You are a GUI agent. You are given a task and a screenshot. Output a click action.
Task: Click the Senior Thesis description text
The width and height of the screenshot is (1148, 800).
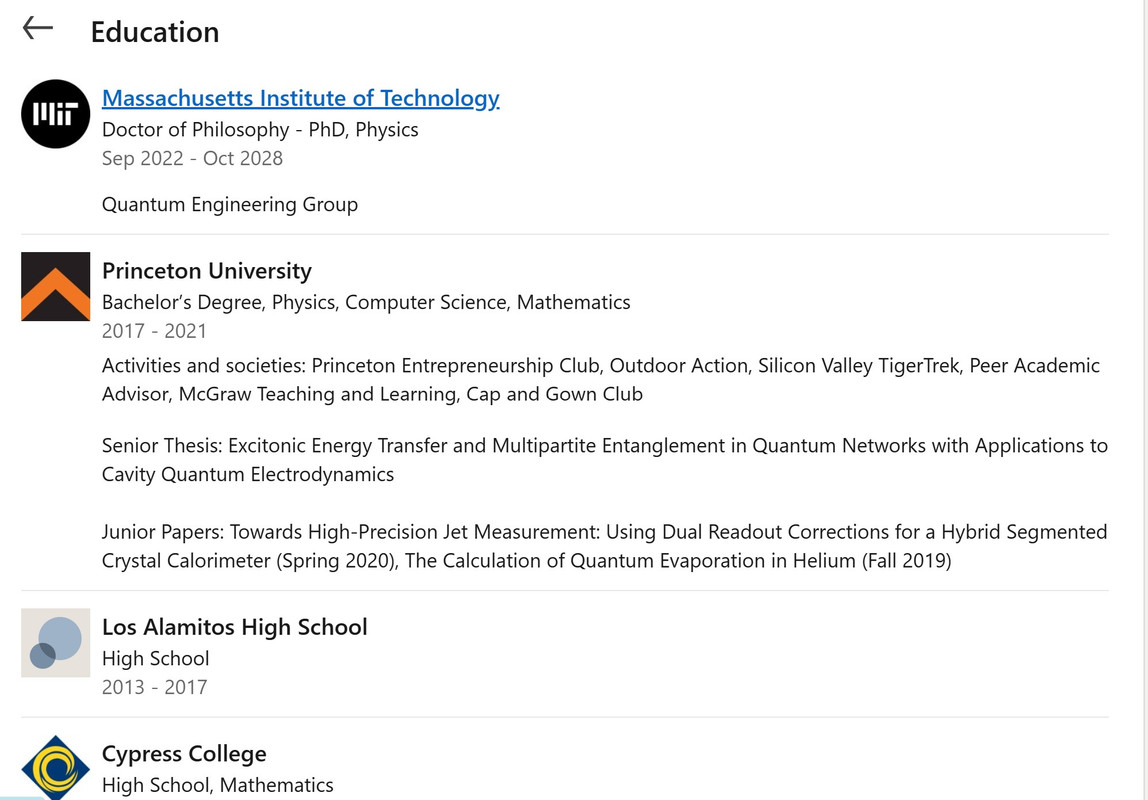605,460
